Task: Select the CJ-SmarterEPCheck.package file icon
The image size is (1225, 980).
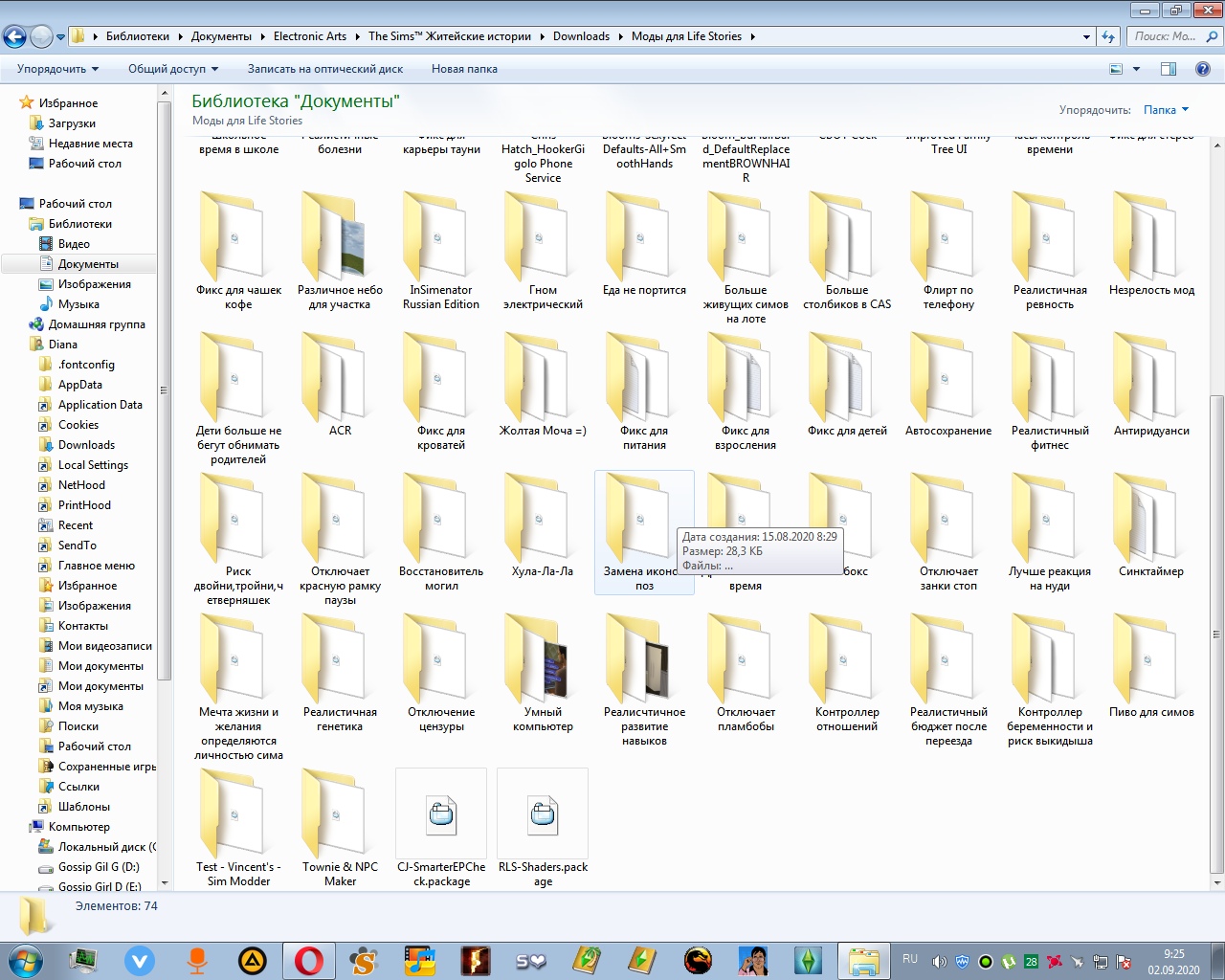Action: pyautogui.click(x=441, y=814)
